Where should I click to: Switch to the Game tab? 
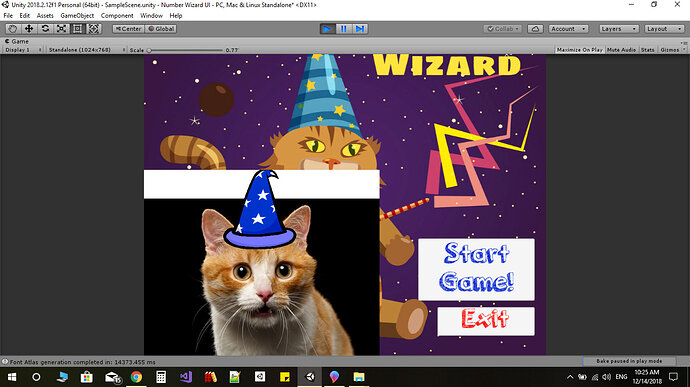(17, 41)
